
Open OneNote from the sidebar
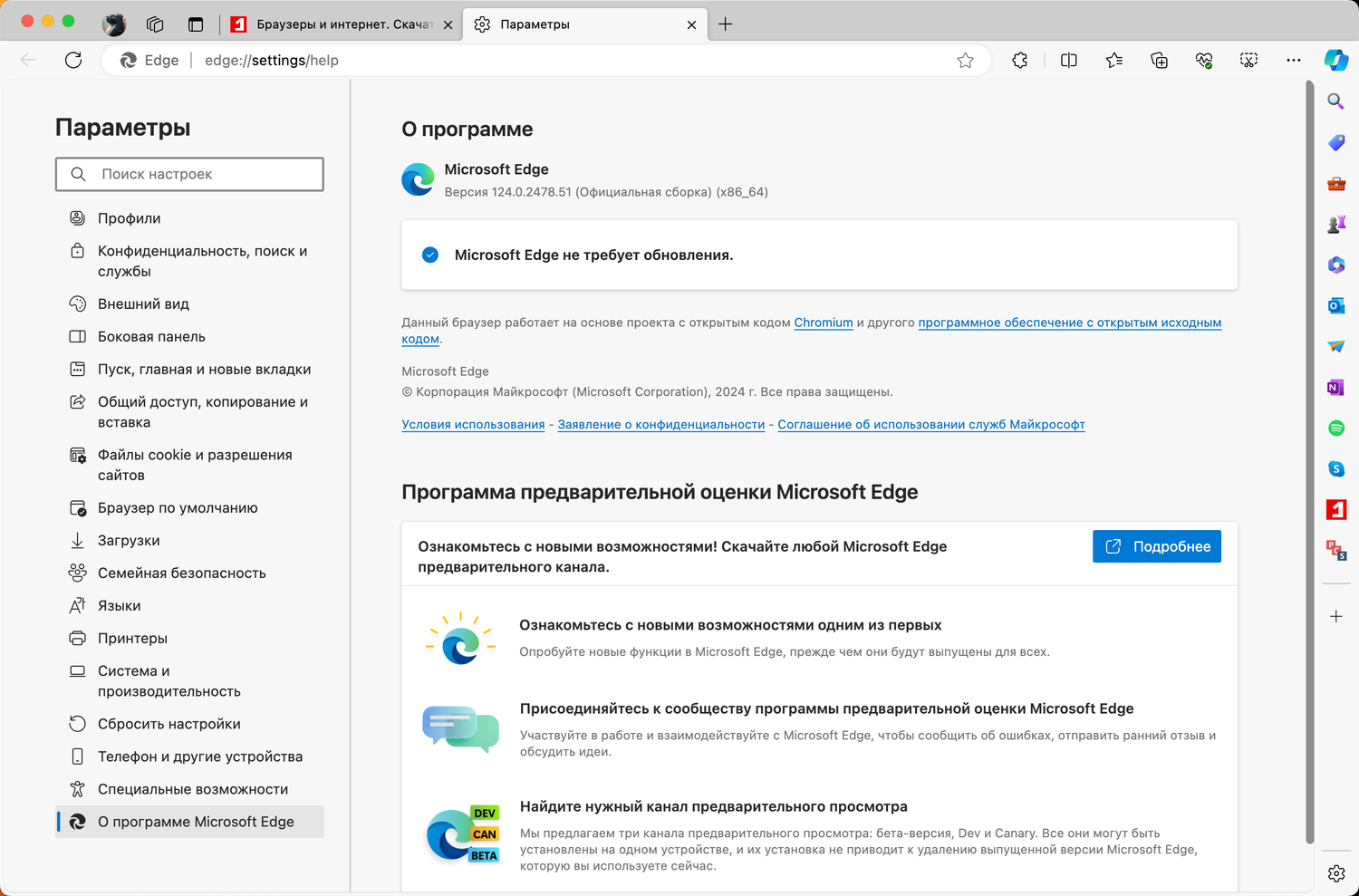click(x=1336, y=387)
